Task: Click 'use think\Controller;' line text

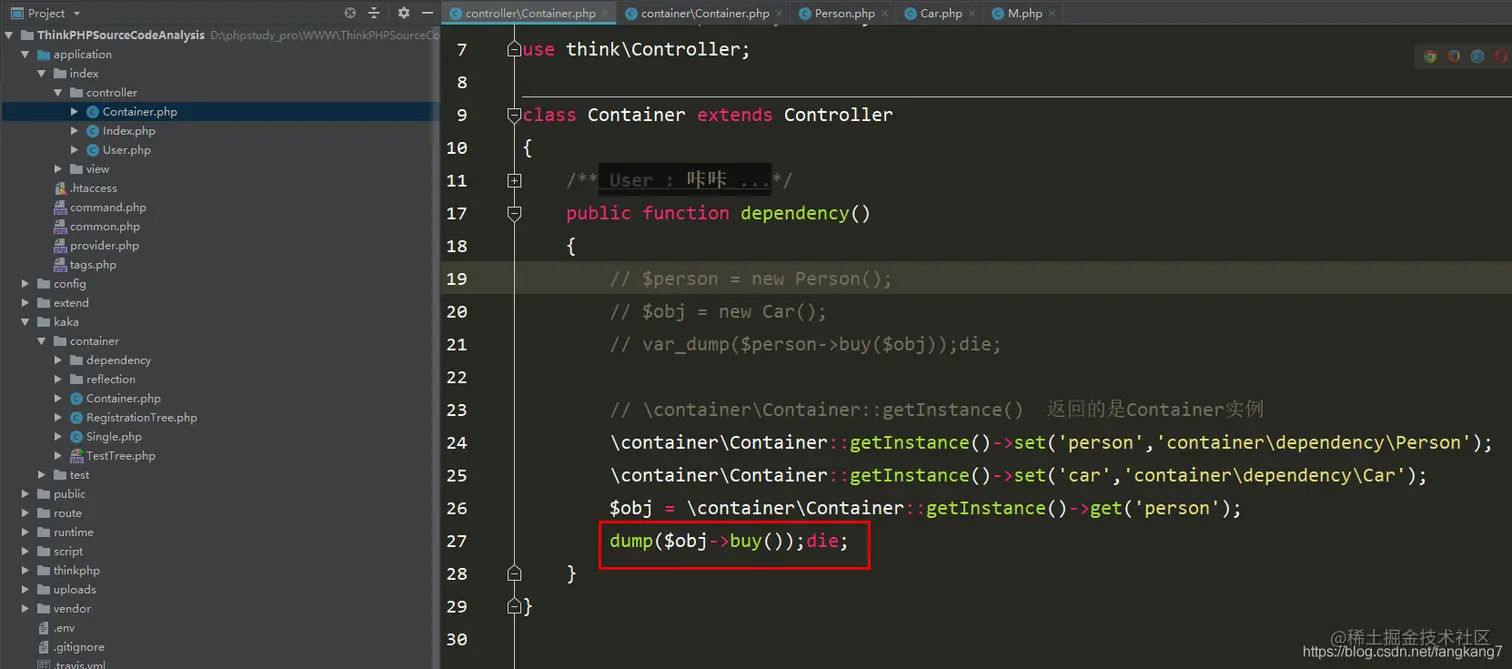Action: click(636, 49)
